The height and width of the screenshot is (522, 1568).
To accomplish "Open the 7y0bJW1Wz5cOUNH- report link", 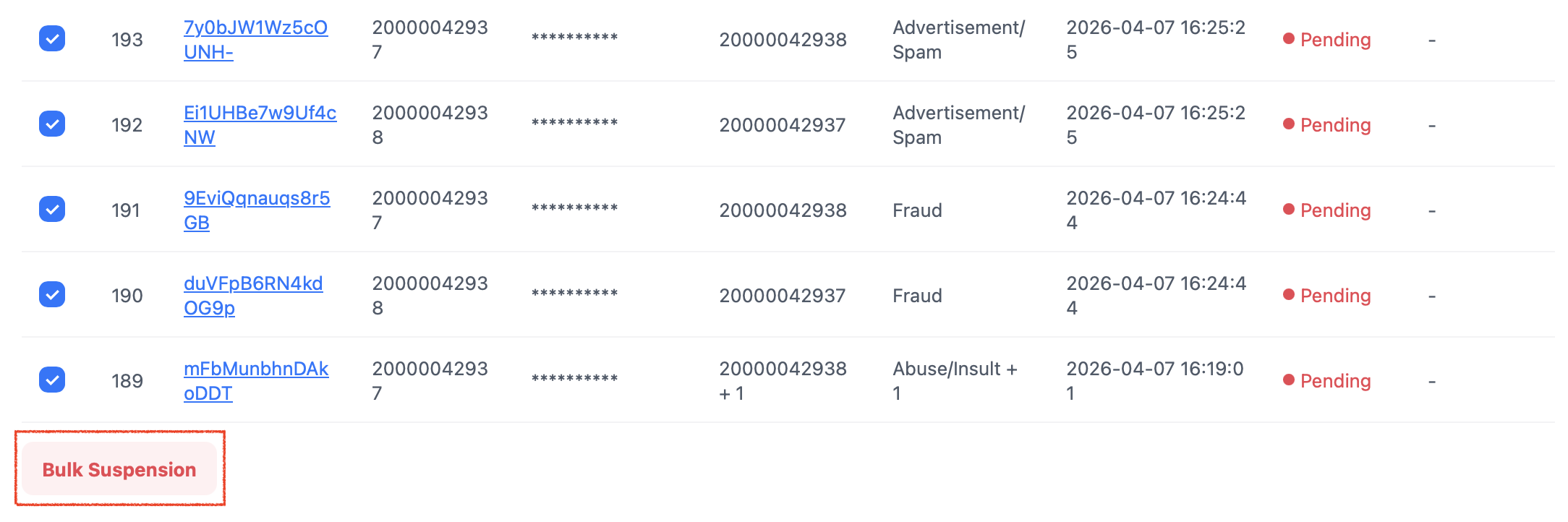I will coord(255,29).
